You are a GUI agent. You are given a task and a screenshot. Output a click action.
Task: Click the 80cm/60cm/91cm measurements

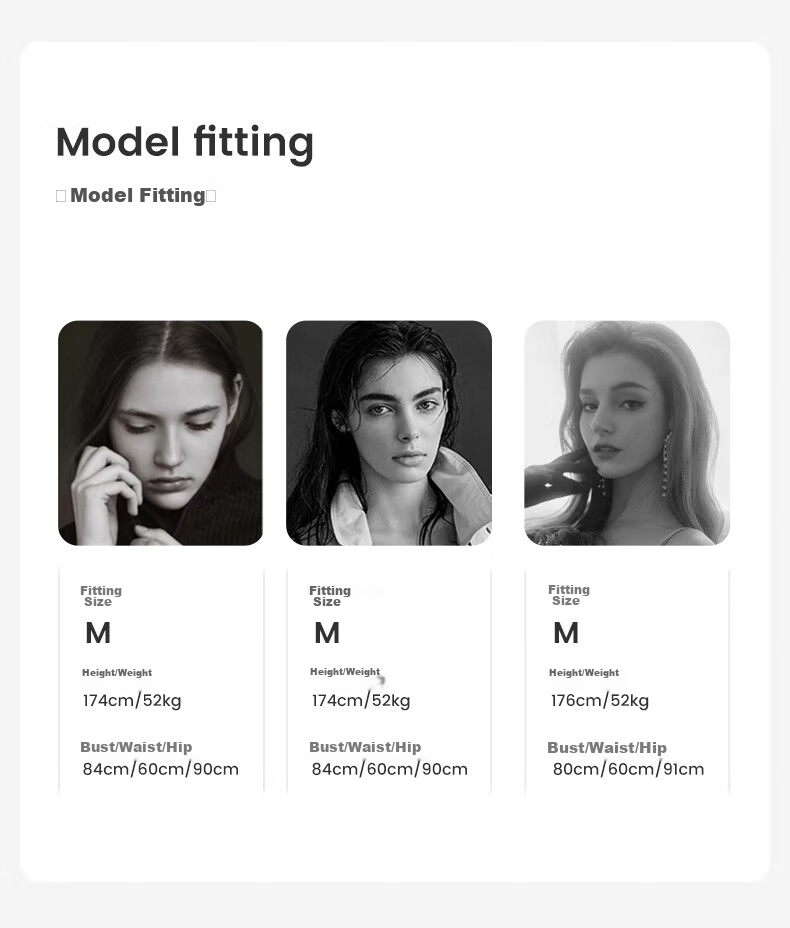(x=628, y=769)
